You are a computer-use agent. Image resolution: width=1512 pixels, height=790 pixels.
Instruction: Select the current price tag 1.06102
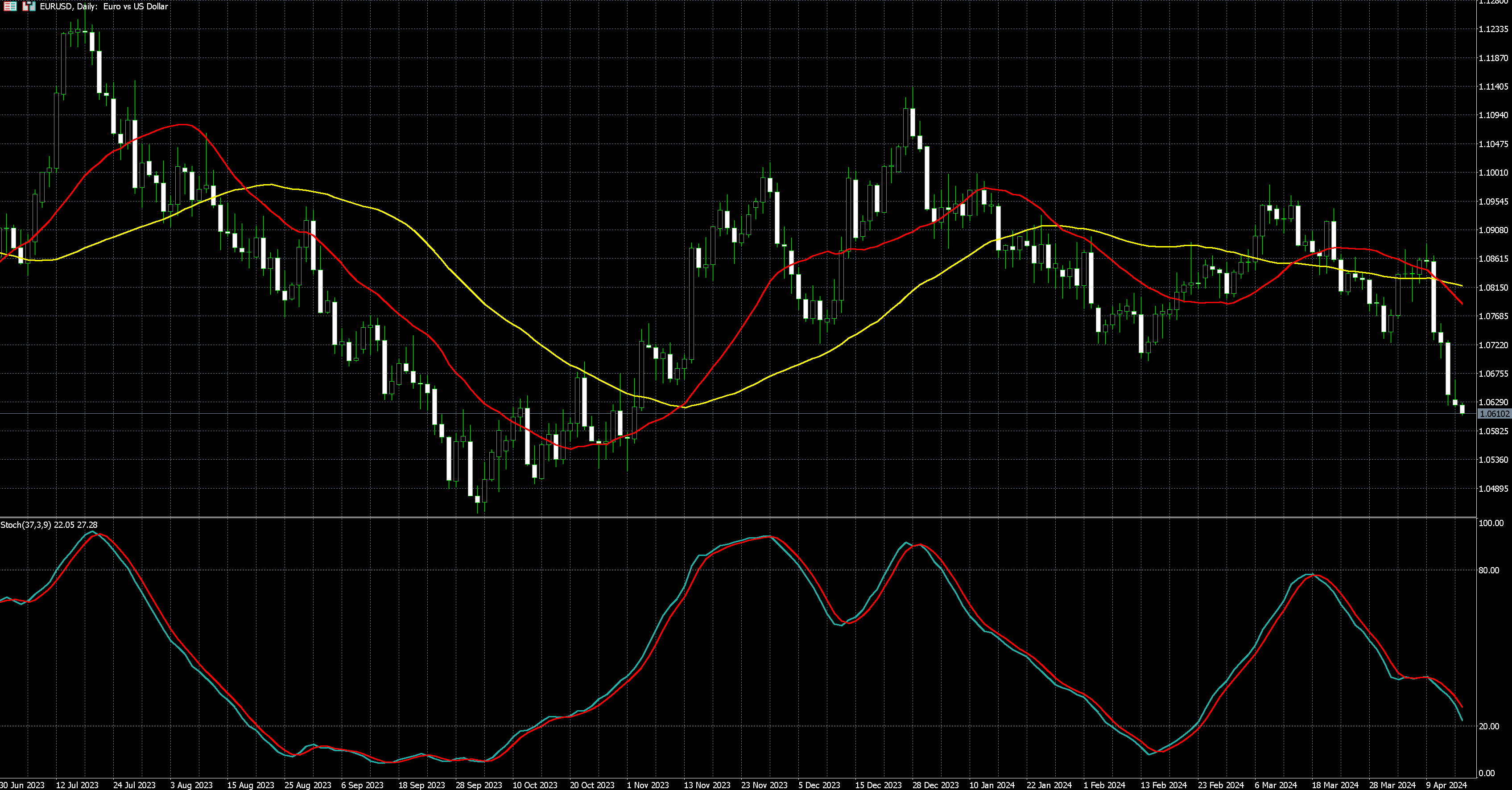click(x=1495, y=413)
